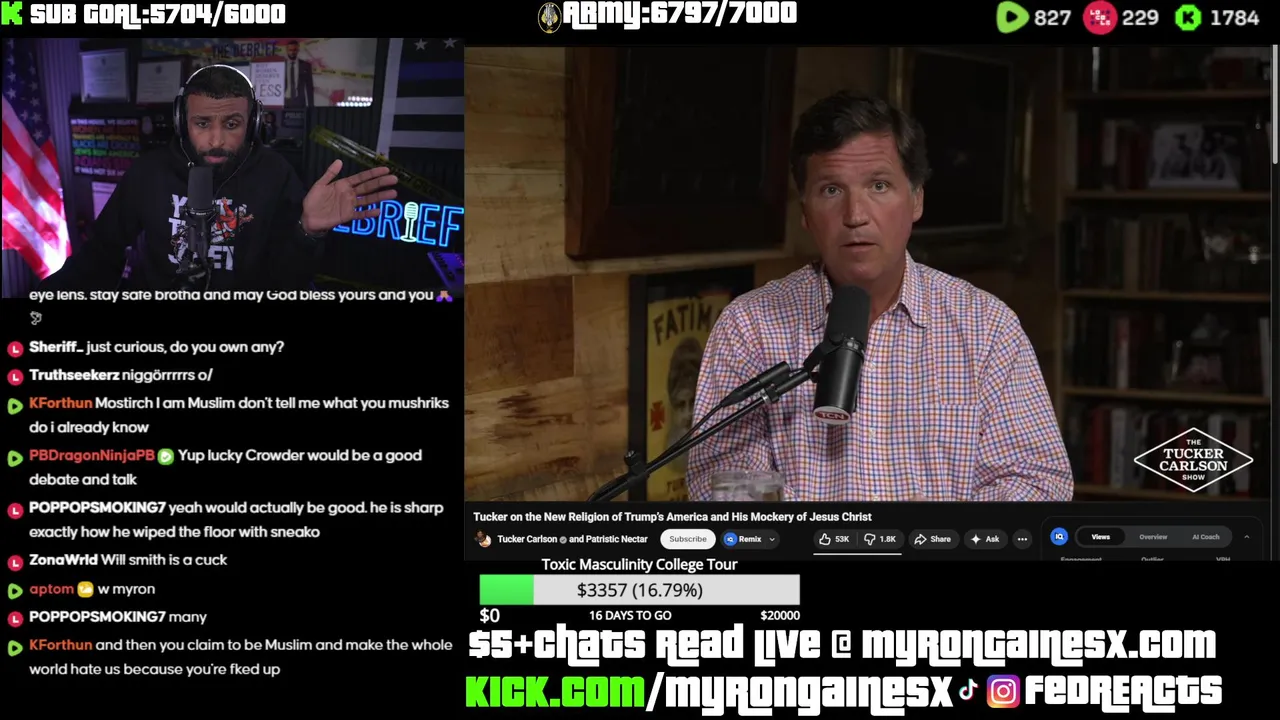Select the Views tab
This screenshot has width=1280, height=720.
coord(1100,537)
